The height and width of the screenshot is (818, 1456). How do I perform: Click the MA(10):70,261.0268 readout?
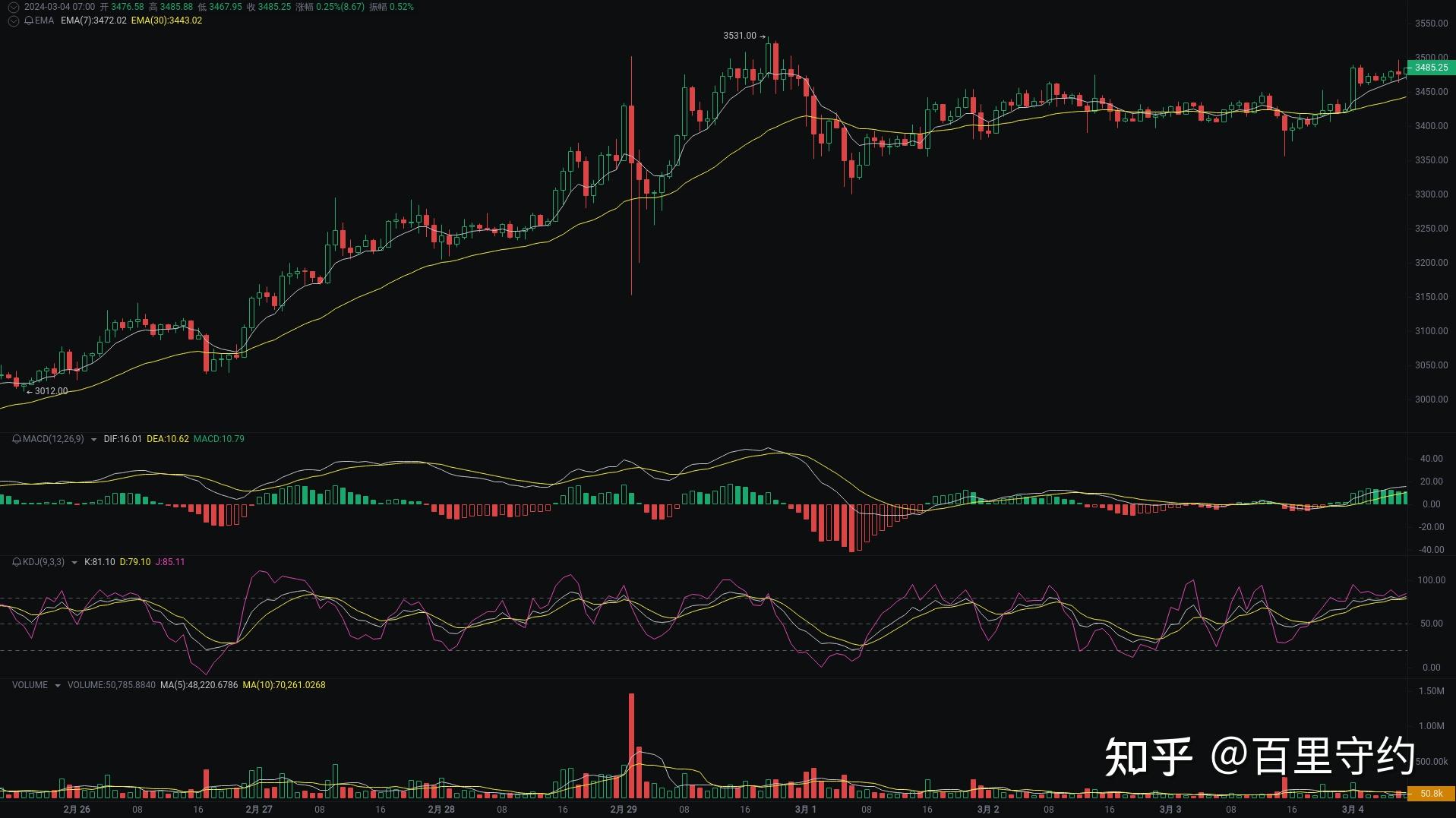click(284, 685)
